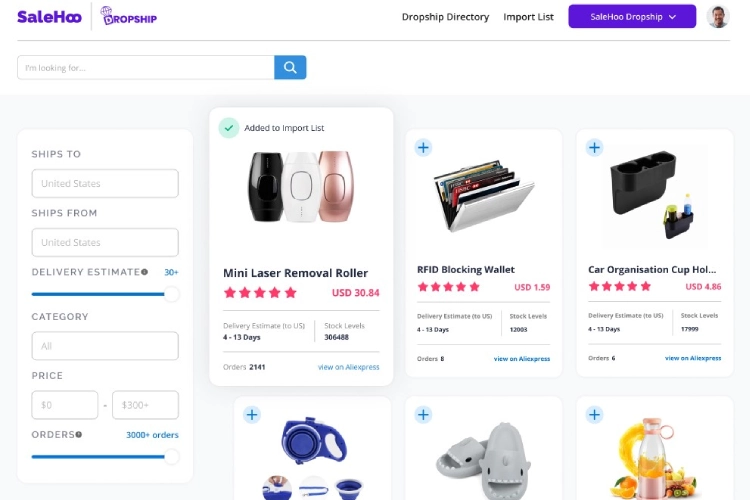
Task: Click the blue search magnifier button
Action: (290, 67)
